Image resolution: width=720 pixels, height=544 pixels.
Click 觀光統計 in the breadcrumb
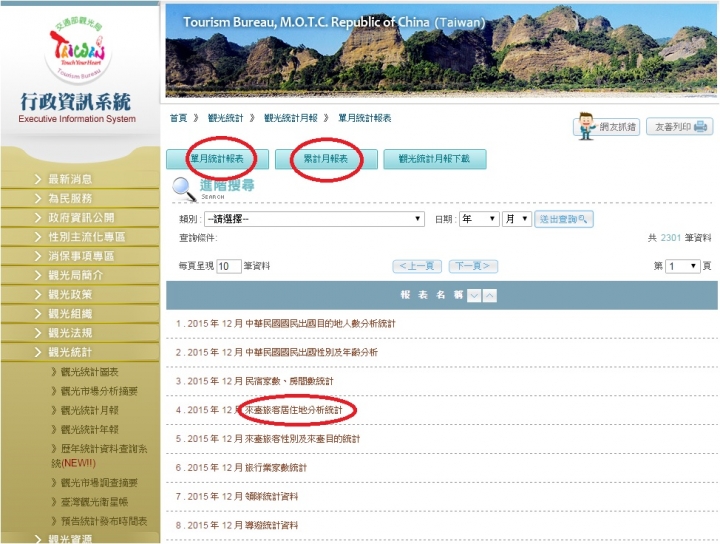click(225, 118)
